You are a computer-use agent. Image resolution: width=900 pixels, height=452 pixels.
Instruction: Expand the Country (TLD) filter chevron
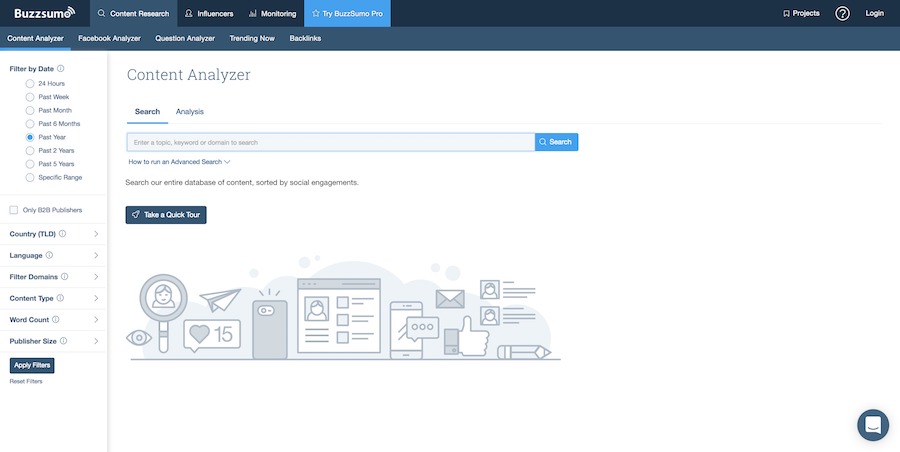96,234
